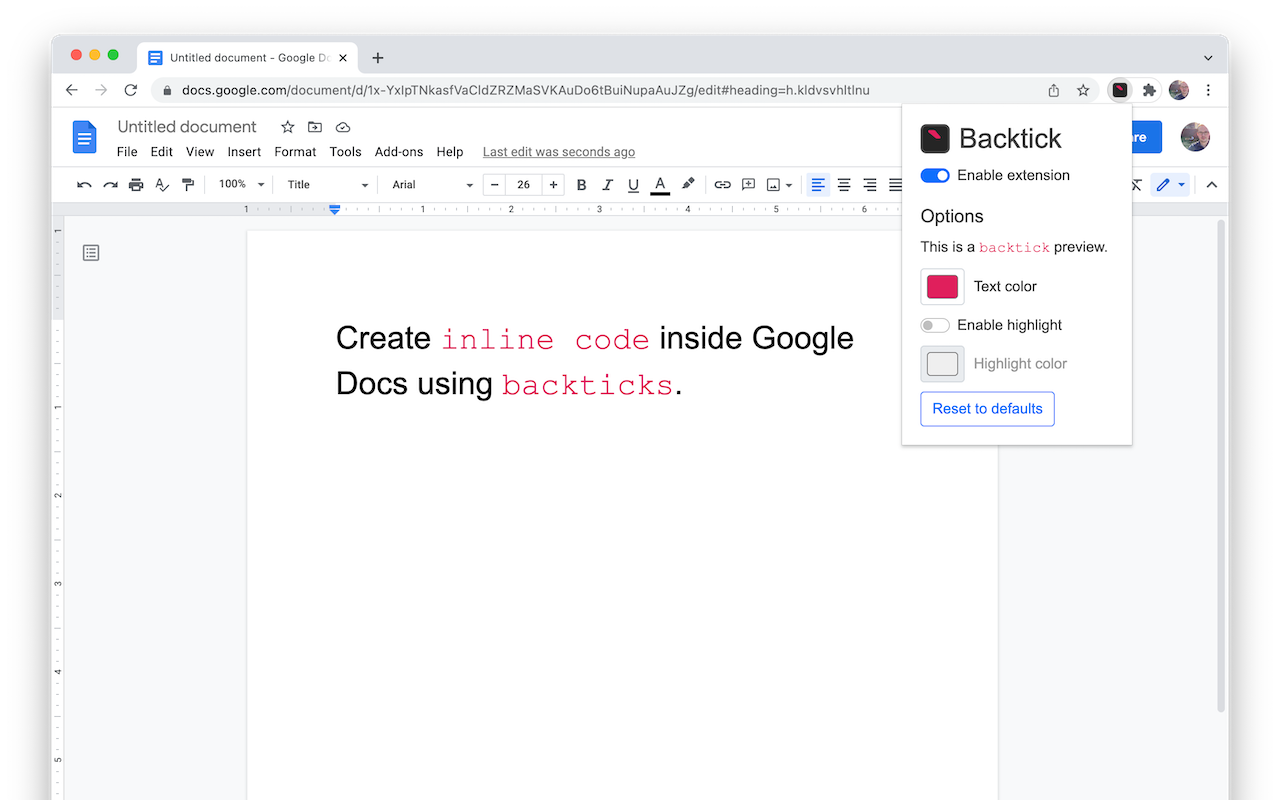Open the Edit menu
The width and height of the screenshot is (1280, 800).
coord(162,152)
